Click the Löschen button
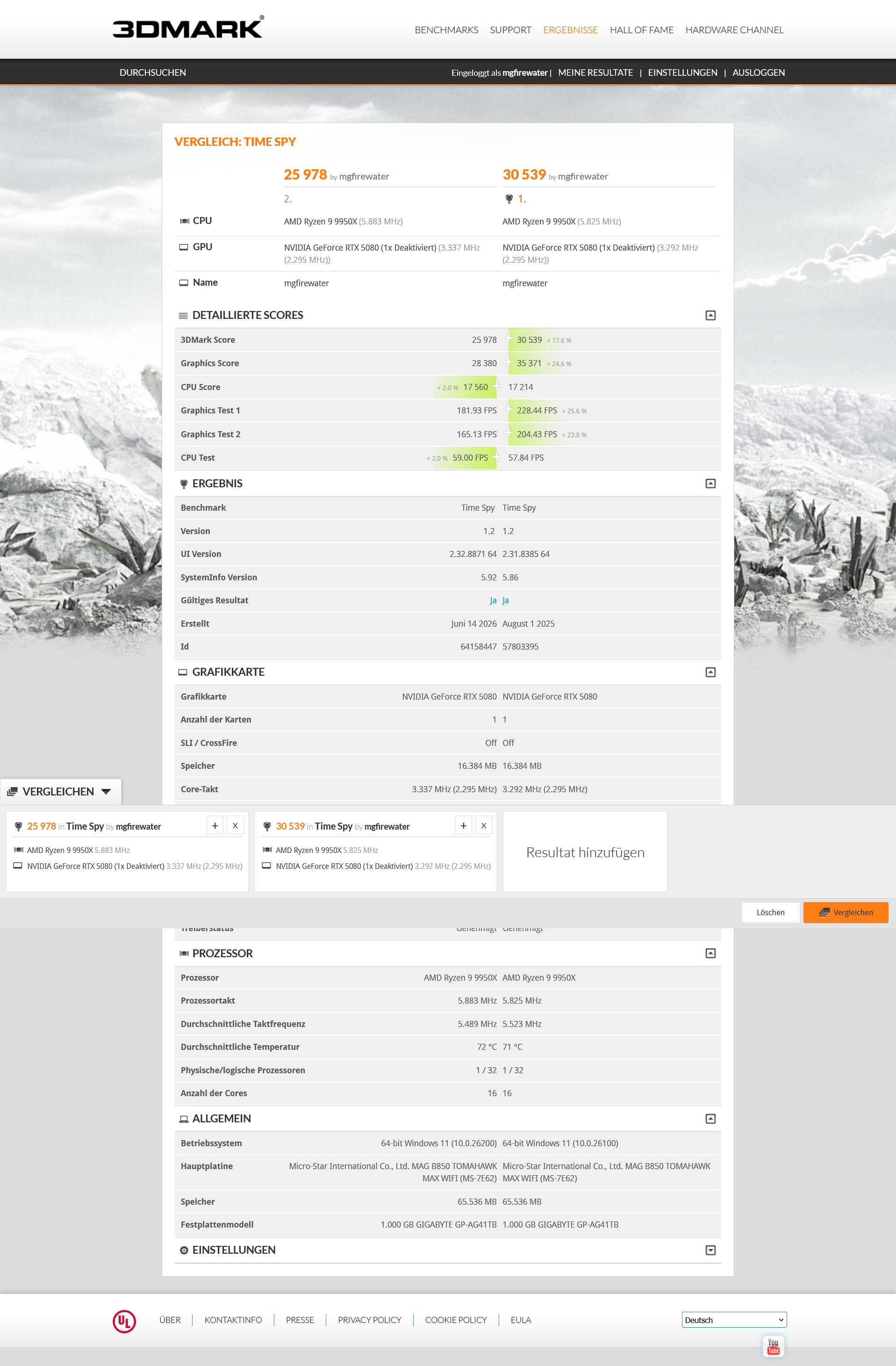This screenshot has width=896, height=1366. click(770, 912)
